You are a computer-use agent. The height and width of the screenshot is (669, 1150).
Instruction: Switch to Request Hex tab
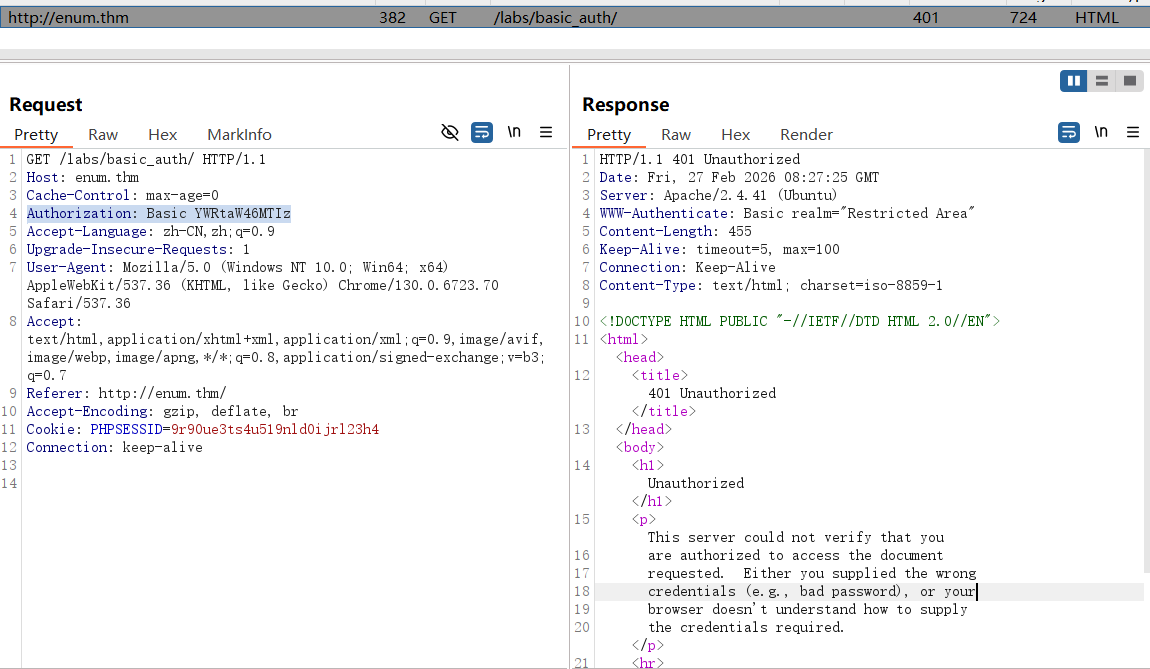(162, 135)
